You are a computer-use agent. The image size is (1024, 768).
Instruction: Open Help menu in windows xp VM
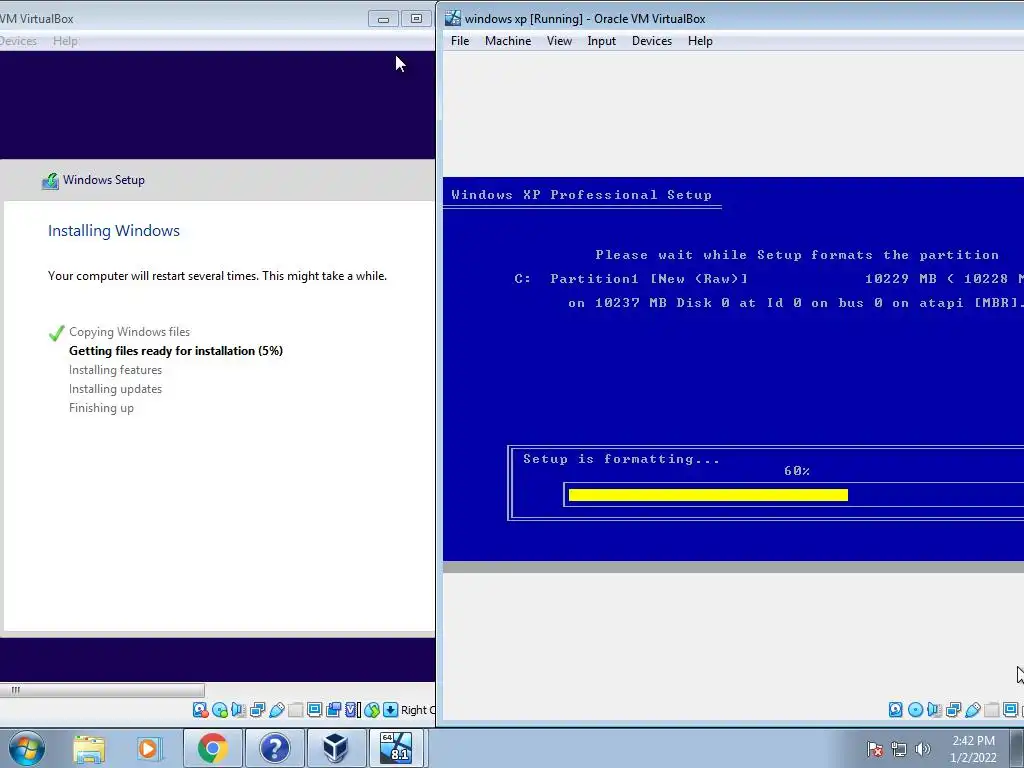coord(700,40)
